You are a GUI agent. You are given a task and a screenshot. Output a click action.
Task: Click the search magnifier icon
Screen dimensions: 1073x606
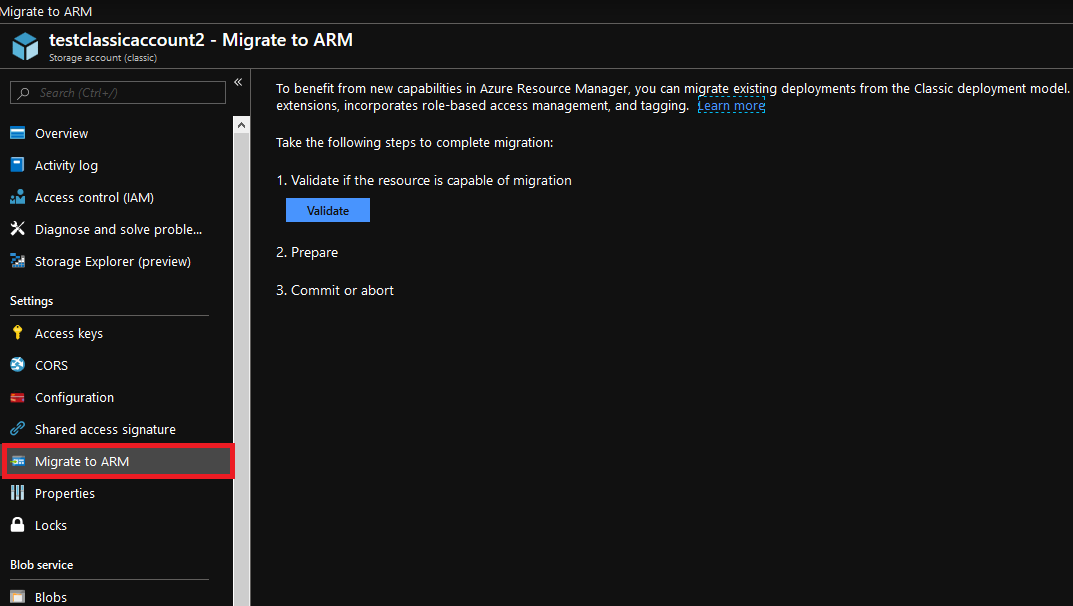tap(24, 93)
